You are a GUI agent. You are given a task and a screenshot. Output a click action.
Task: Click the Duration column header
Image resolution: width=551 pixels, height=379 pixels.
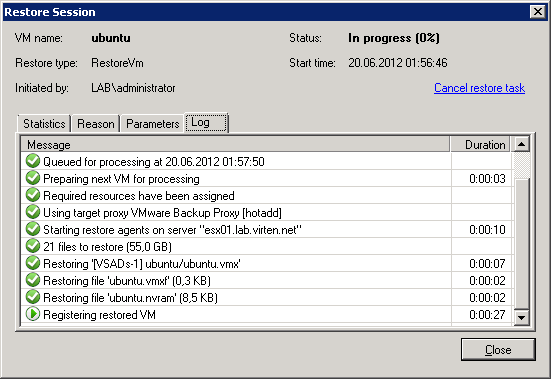(480, 144)
